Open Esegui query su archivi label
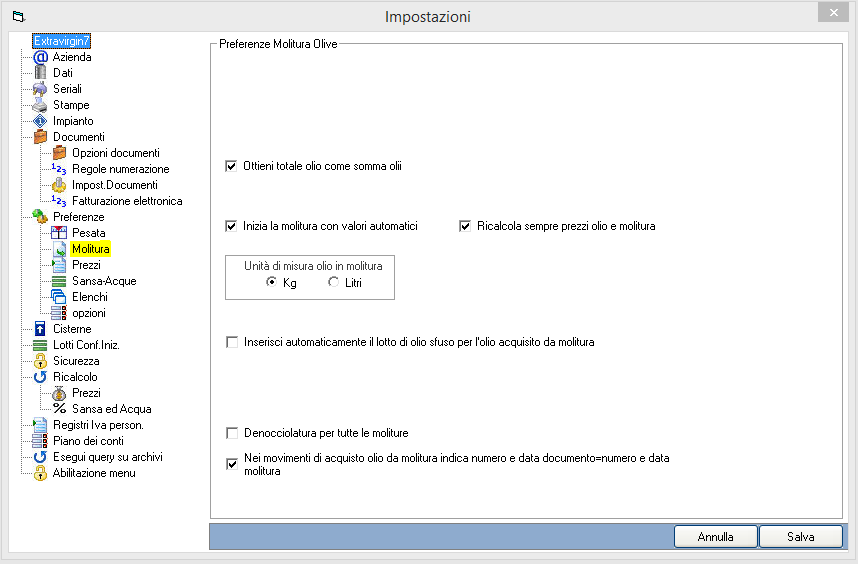The image size is (858, 564). [108, 457]
